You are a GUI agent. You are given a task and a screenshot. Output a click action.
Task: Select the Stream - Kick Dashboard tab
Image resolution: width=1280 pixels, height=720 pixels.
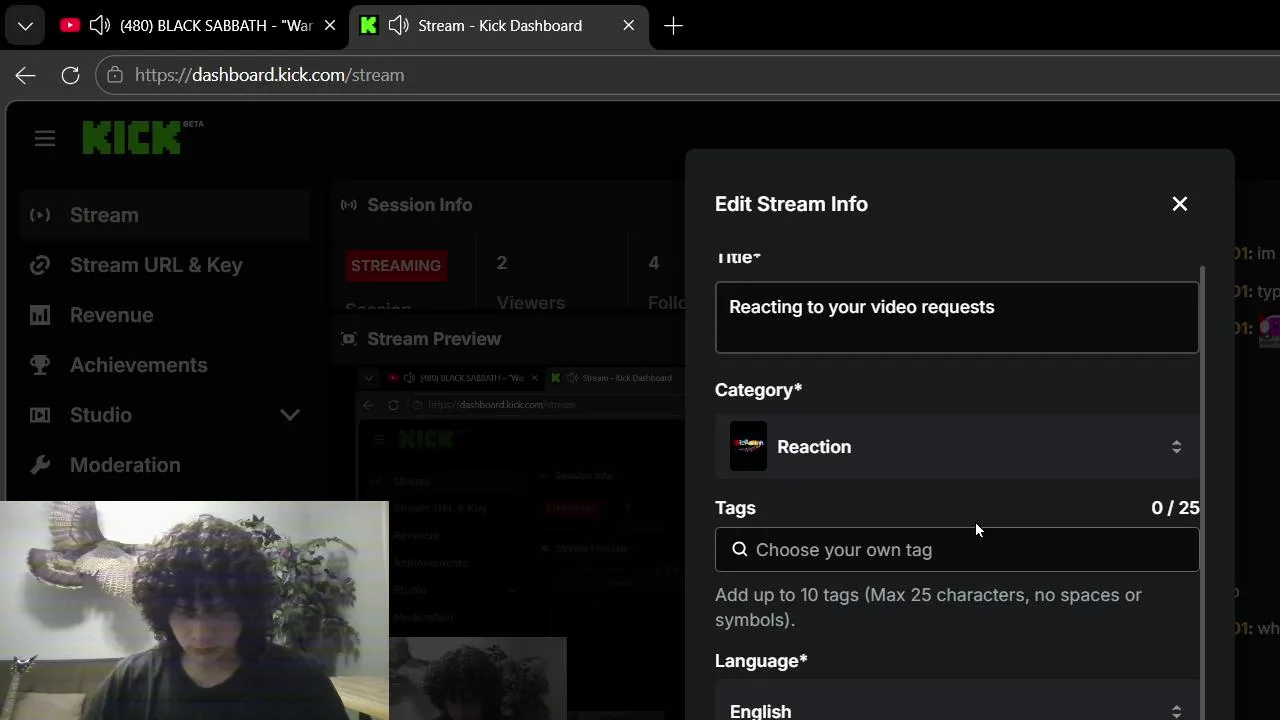click(x=499, y=26)
